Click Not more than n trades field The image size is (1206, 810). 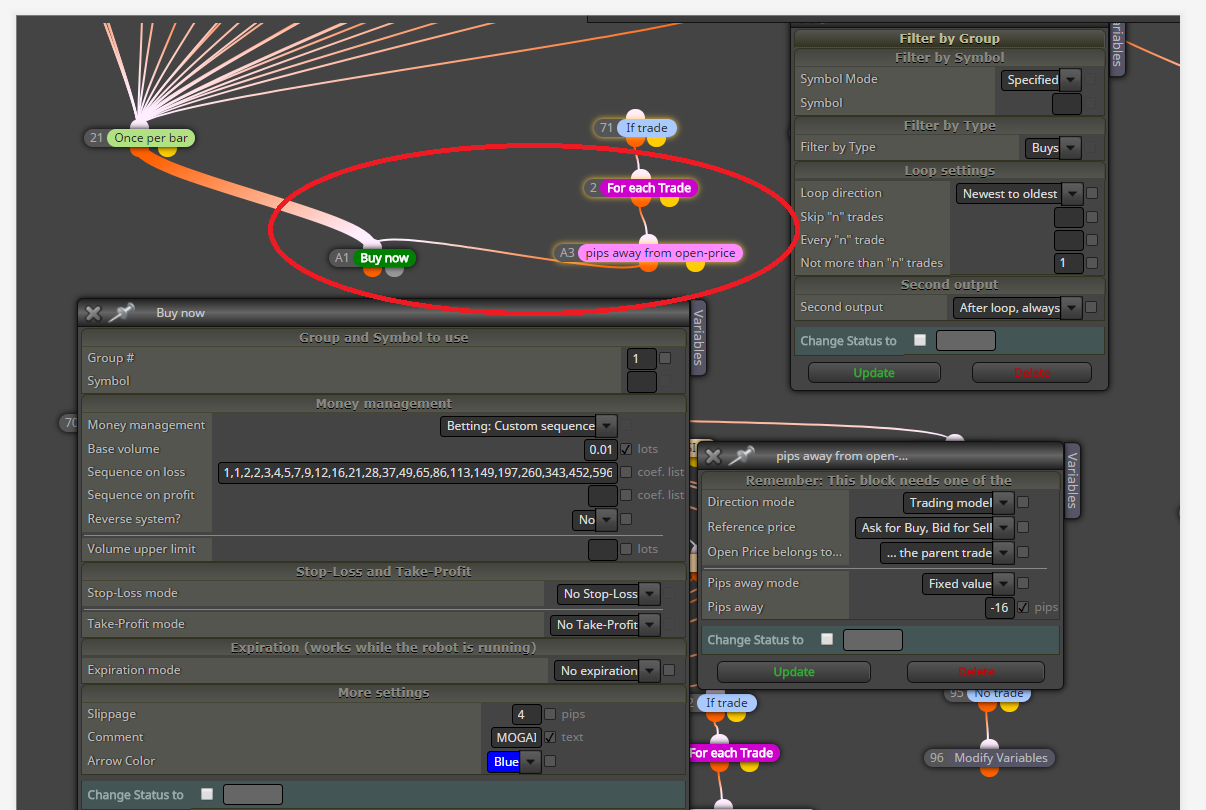1069,263
